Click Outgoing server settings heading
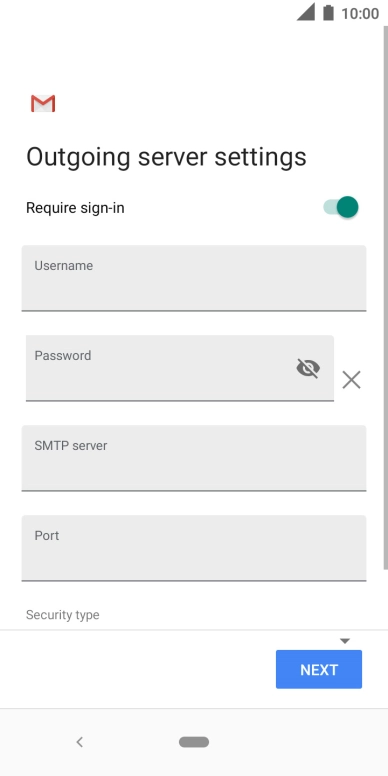The width and height of the screenshot is (388, 776). pyautogui.click(x=166, y=157)
